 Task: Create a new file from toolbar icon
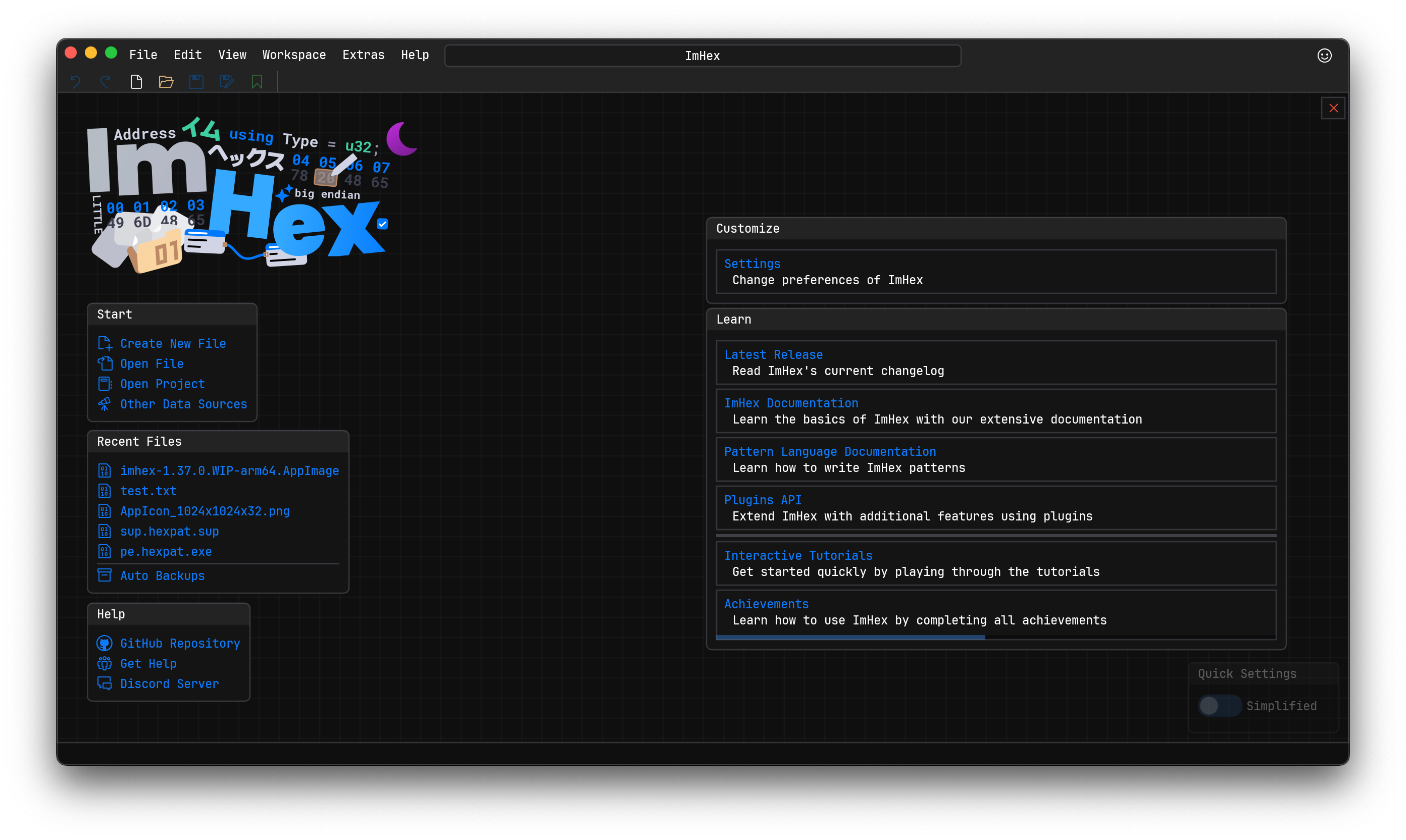click(136, 81)
